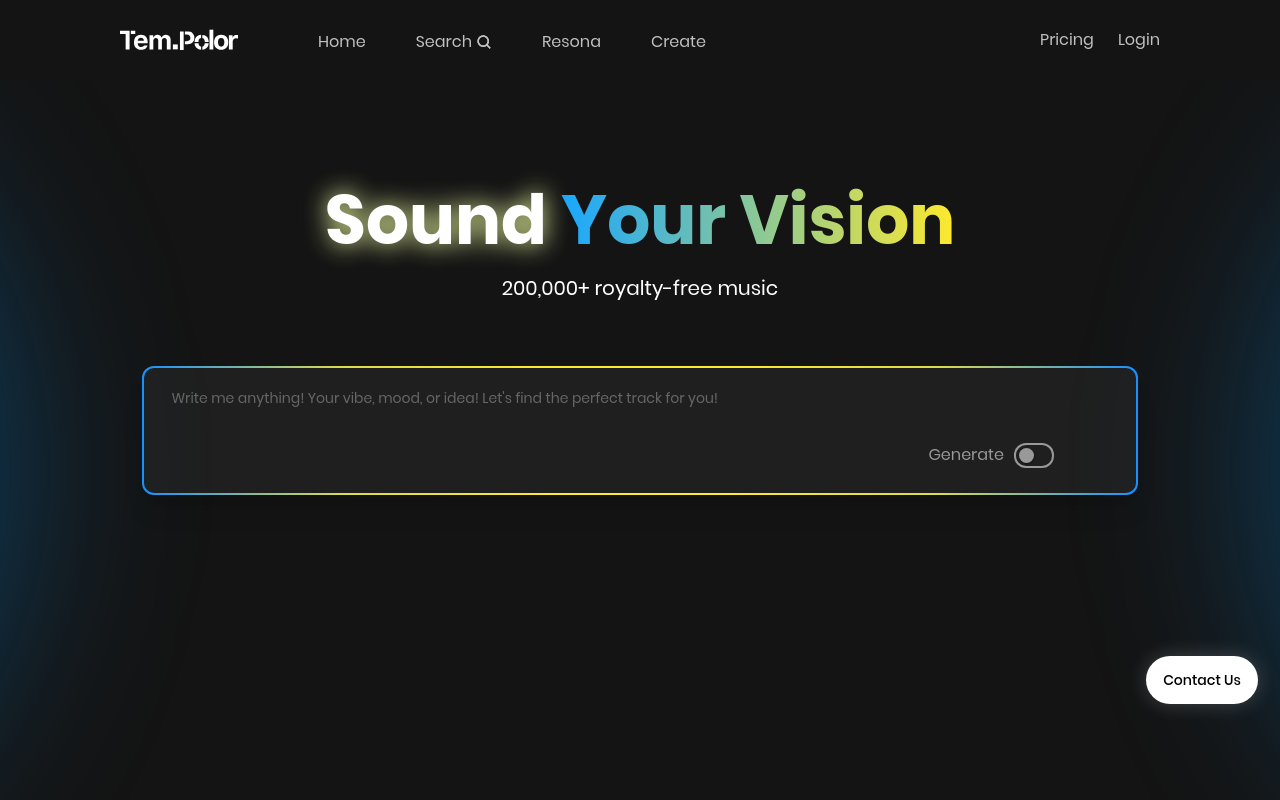Click the magnifying glass icon beside Search

click(x=484, y=42)
